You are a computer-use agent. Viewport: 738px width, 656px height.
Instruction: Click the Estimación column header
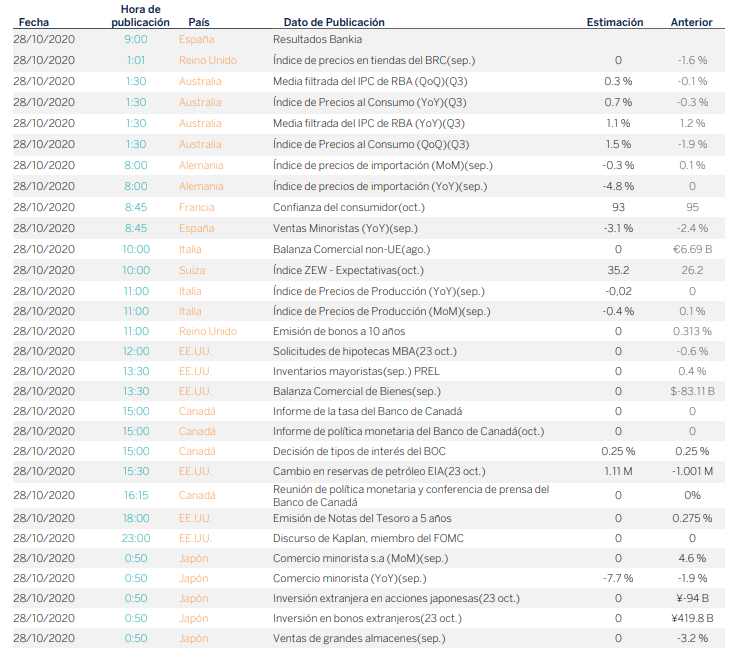[615, 22]
